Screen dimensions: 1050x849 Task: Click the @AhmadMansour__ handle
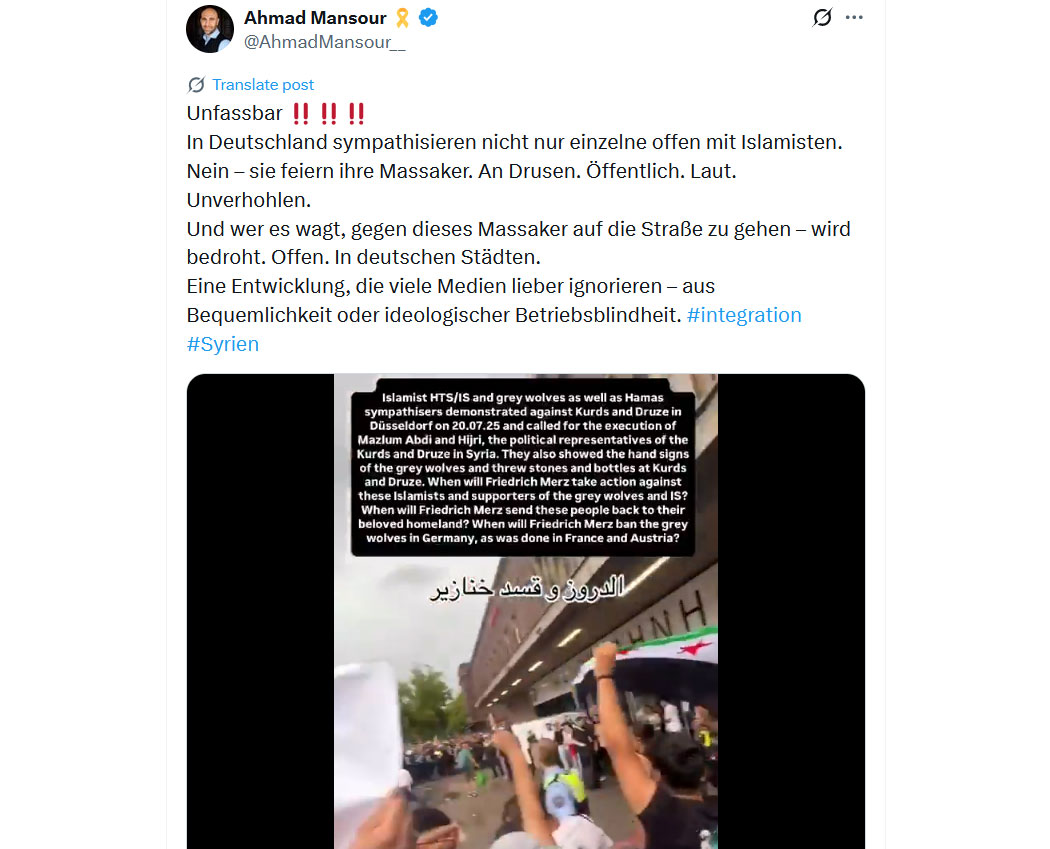coord(325,42)
